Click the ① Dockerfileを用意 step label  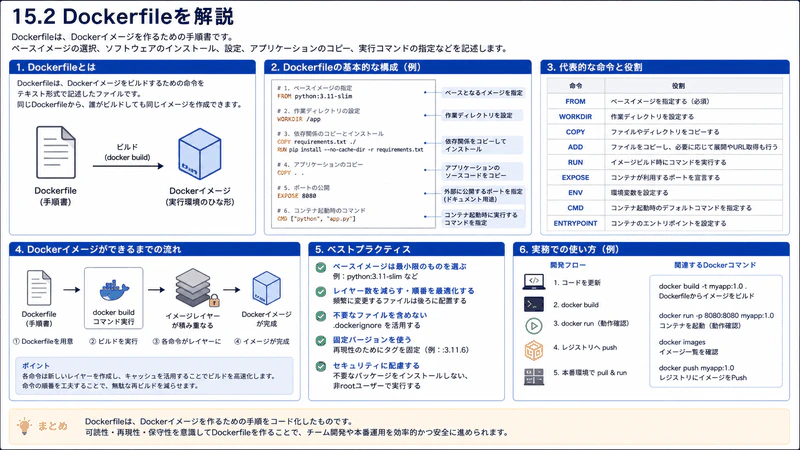tap(43, 341)
